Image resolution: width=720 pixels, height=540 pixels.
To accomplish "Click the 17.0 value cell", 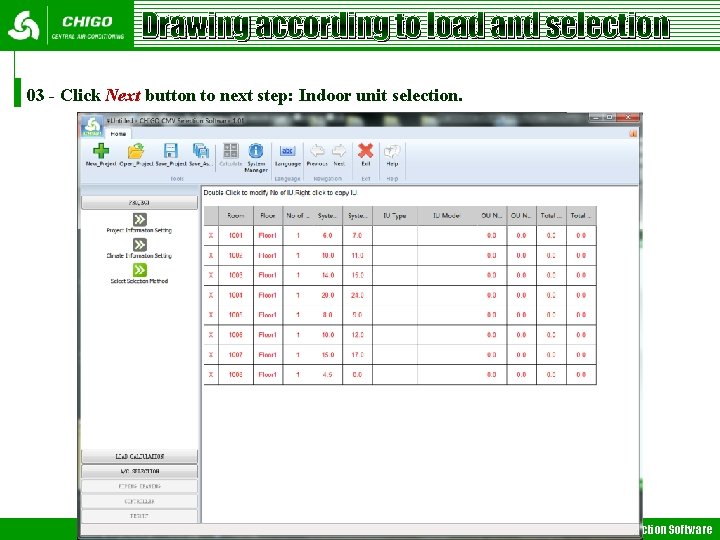I will tap(357, 354).
